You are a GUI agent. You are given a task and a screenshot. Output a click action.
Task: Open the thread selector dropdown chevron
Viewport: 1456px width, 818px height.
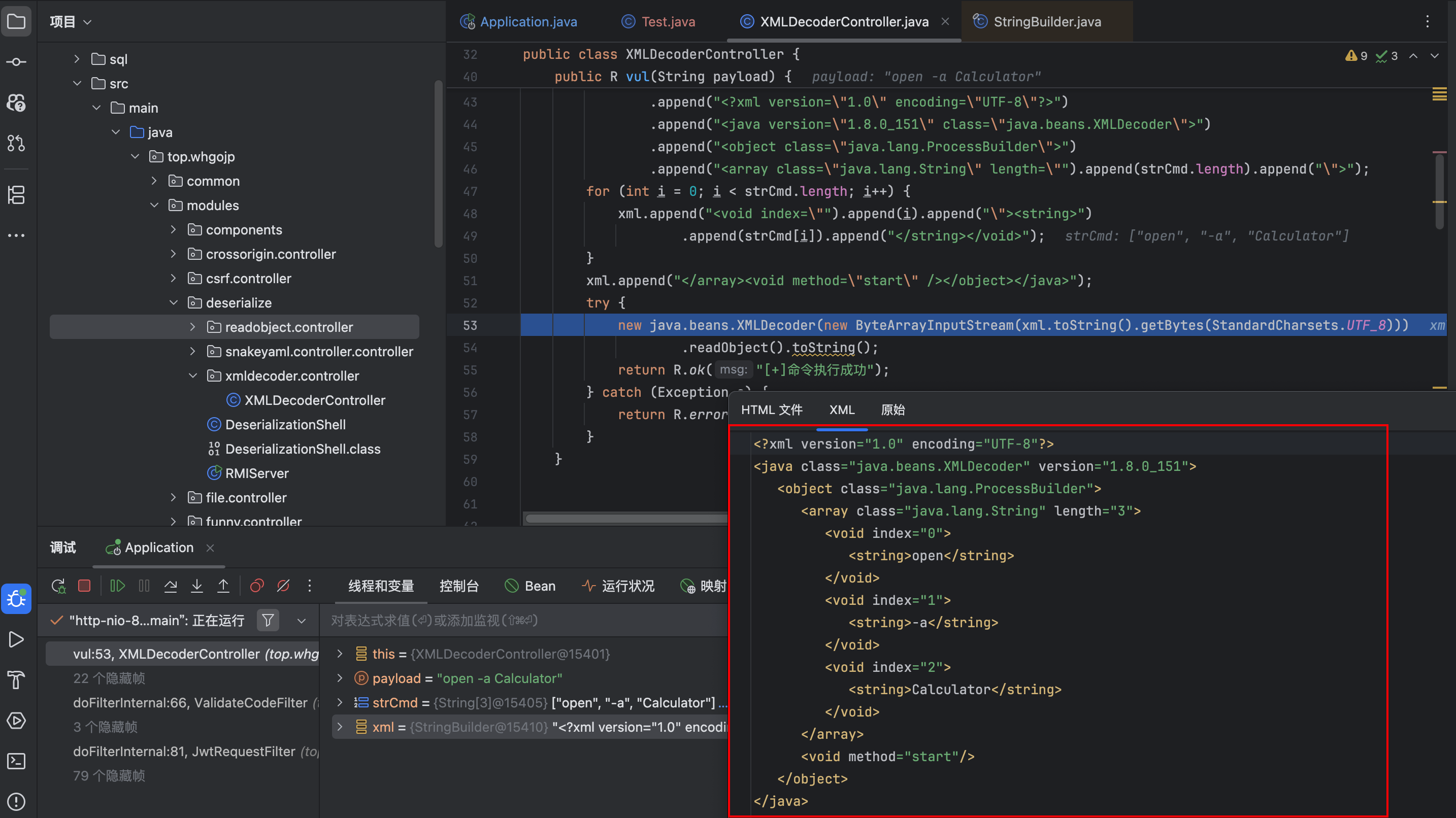(x=301, y=621)
